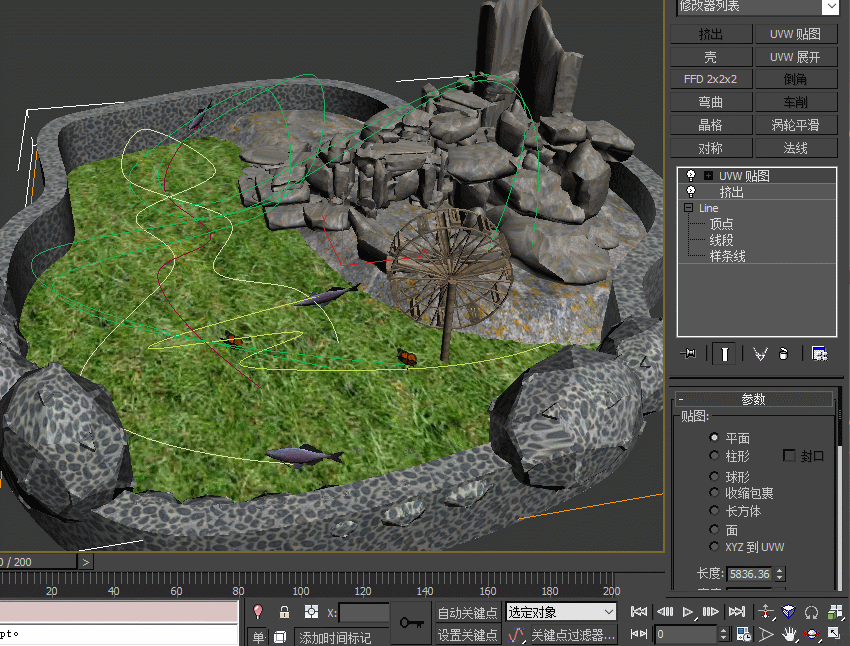Screen dimensions: 850x646
Task: Collapse the Line entry in modifier stack
Action: click(690, 208)
